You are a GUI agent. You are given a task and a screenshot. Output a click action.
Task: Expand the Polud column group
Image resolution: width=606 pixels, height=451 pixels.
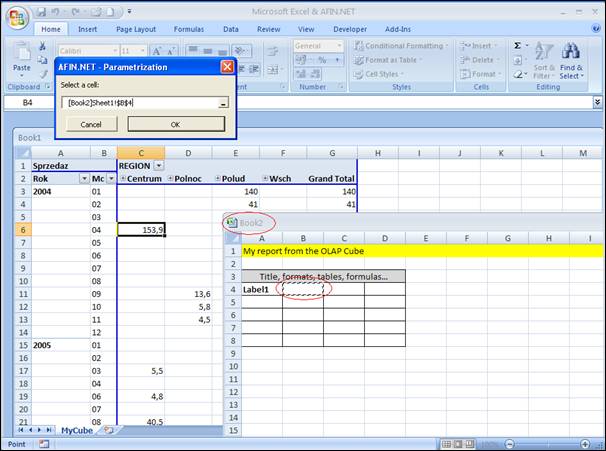point(218,178)
